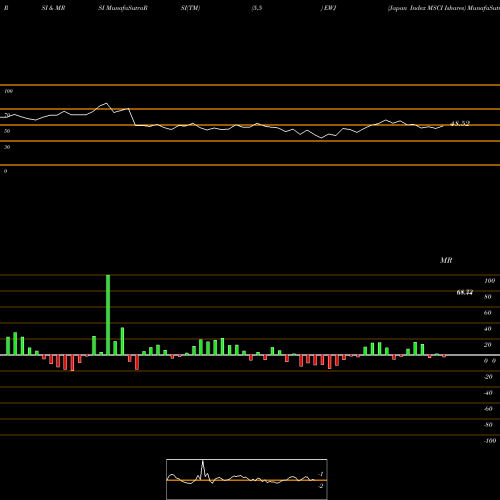The height and width of the screenshot is (500, 500).
Task: Click the MR axis label -60
Action: [x=488, y=409]
